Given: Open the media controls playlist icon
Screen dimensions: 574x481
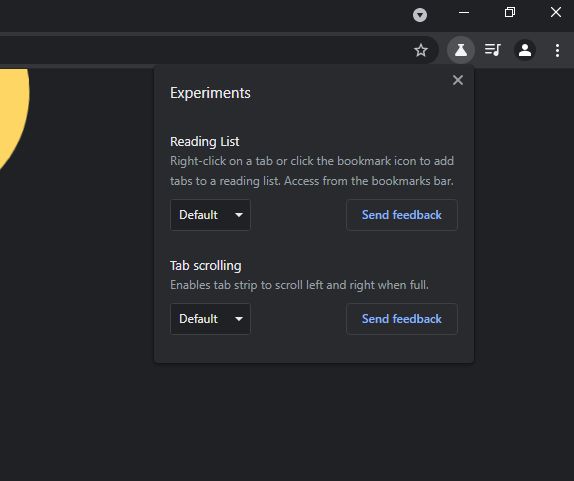Looking at the screenshot, I should click(493, 50).
